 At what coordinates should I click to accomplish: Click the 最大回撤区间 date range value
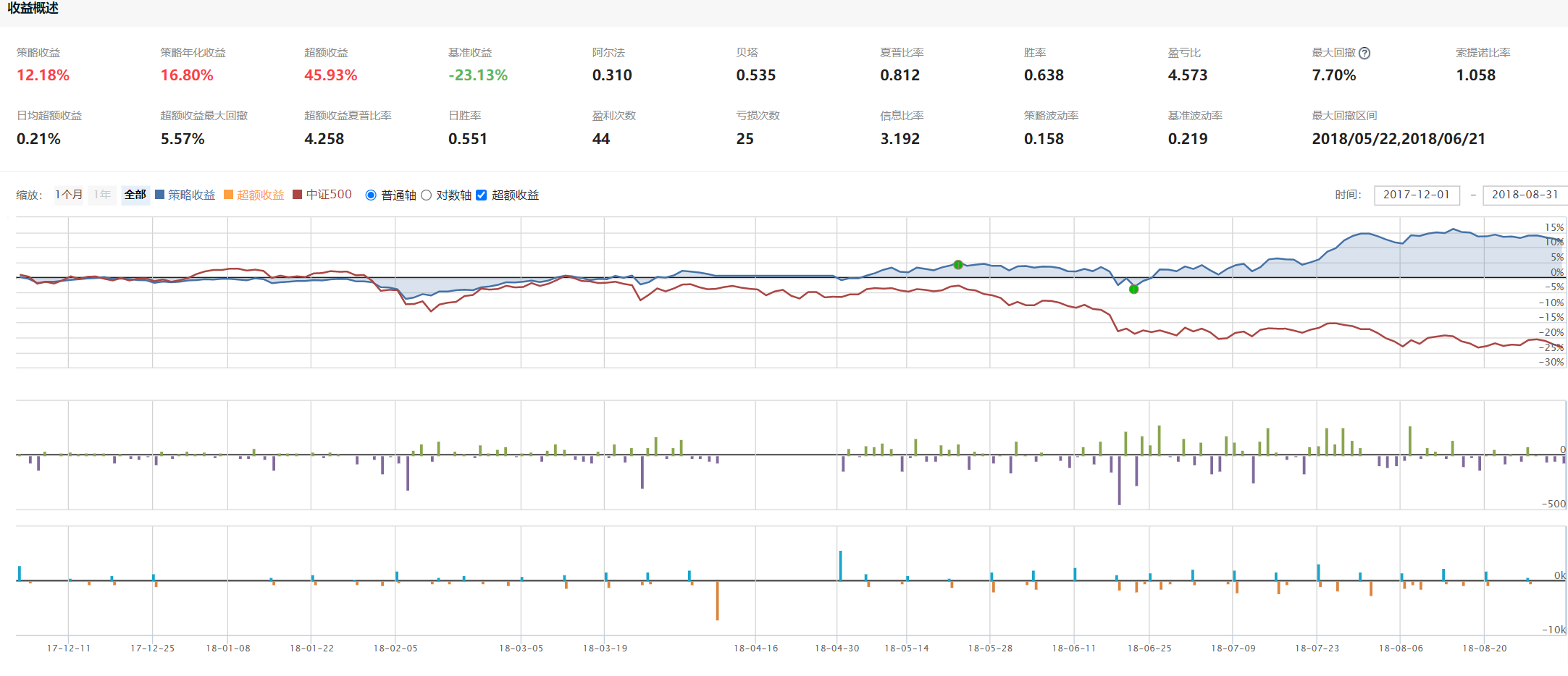coord(1398,139)
